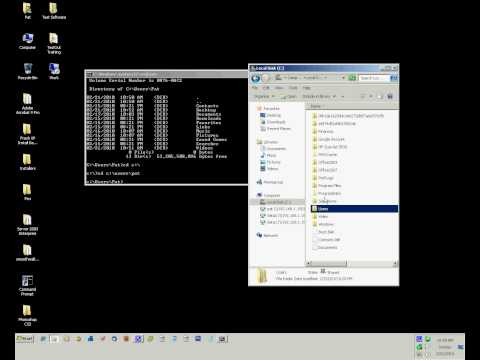Viewport: 480px width, 360px height.
Task: Open the Computer desktop icon
Action: point(27,41)
